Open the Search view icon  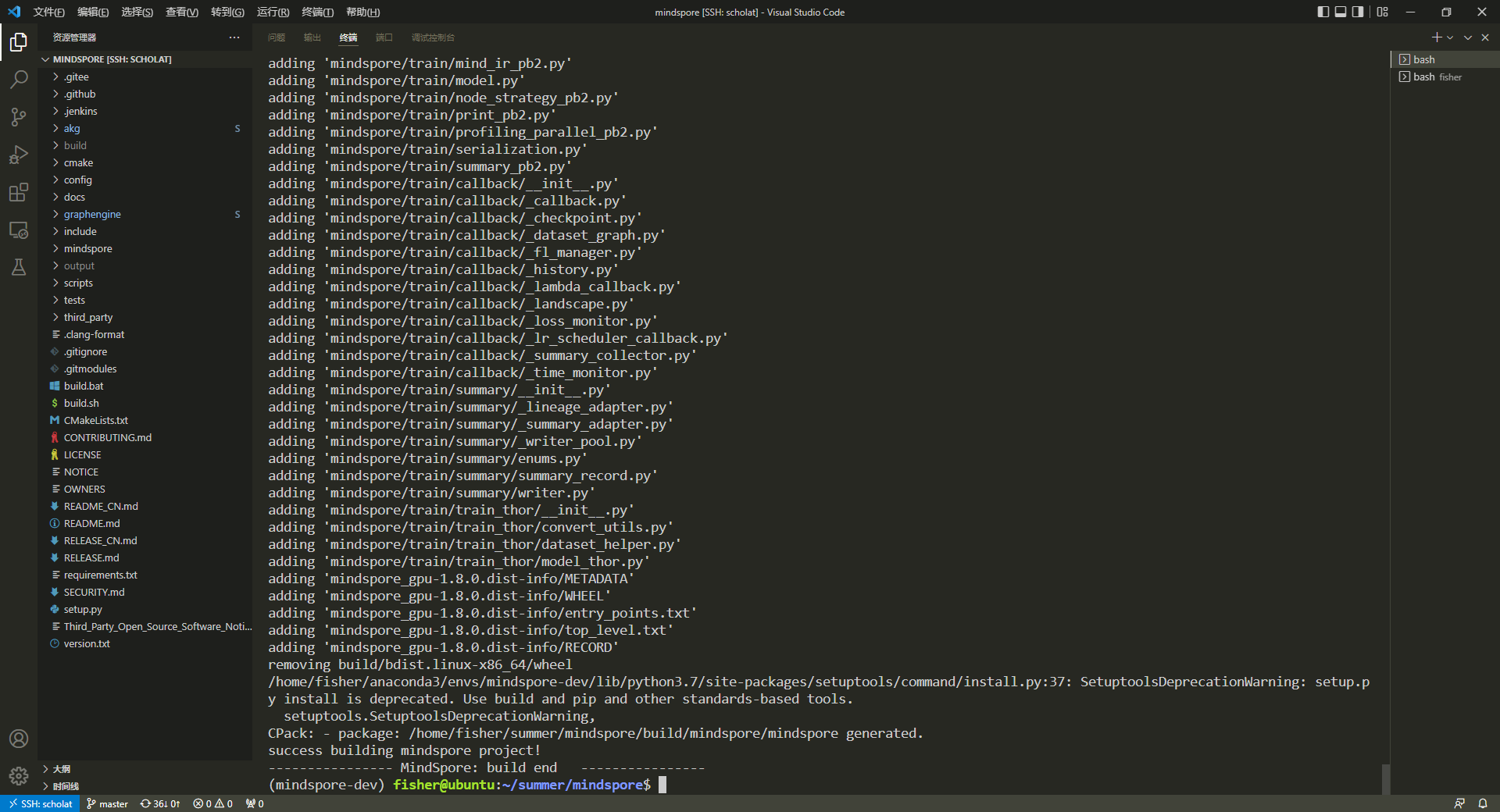point(19,79)
